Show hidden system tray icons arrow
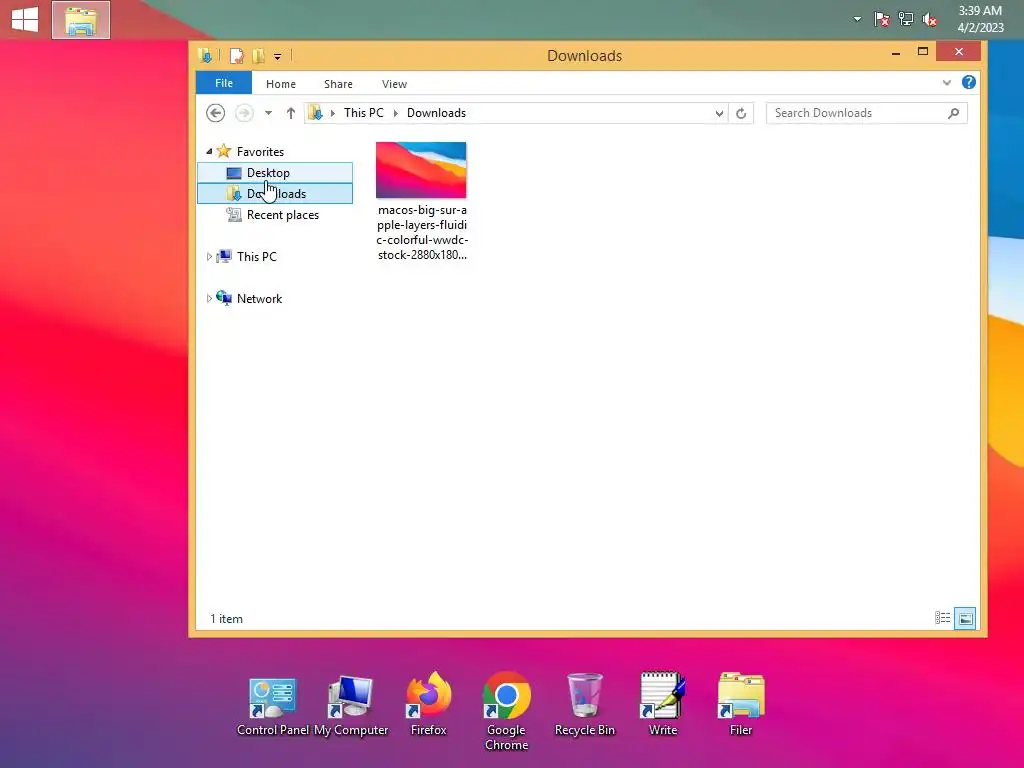The image size is (1024, 768). coord(857,19)
